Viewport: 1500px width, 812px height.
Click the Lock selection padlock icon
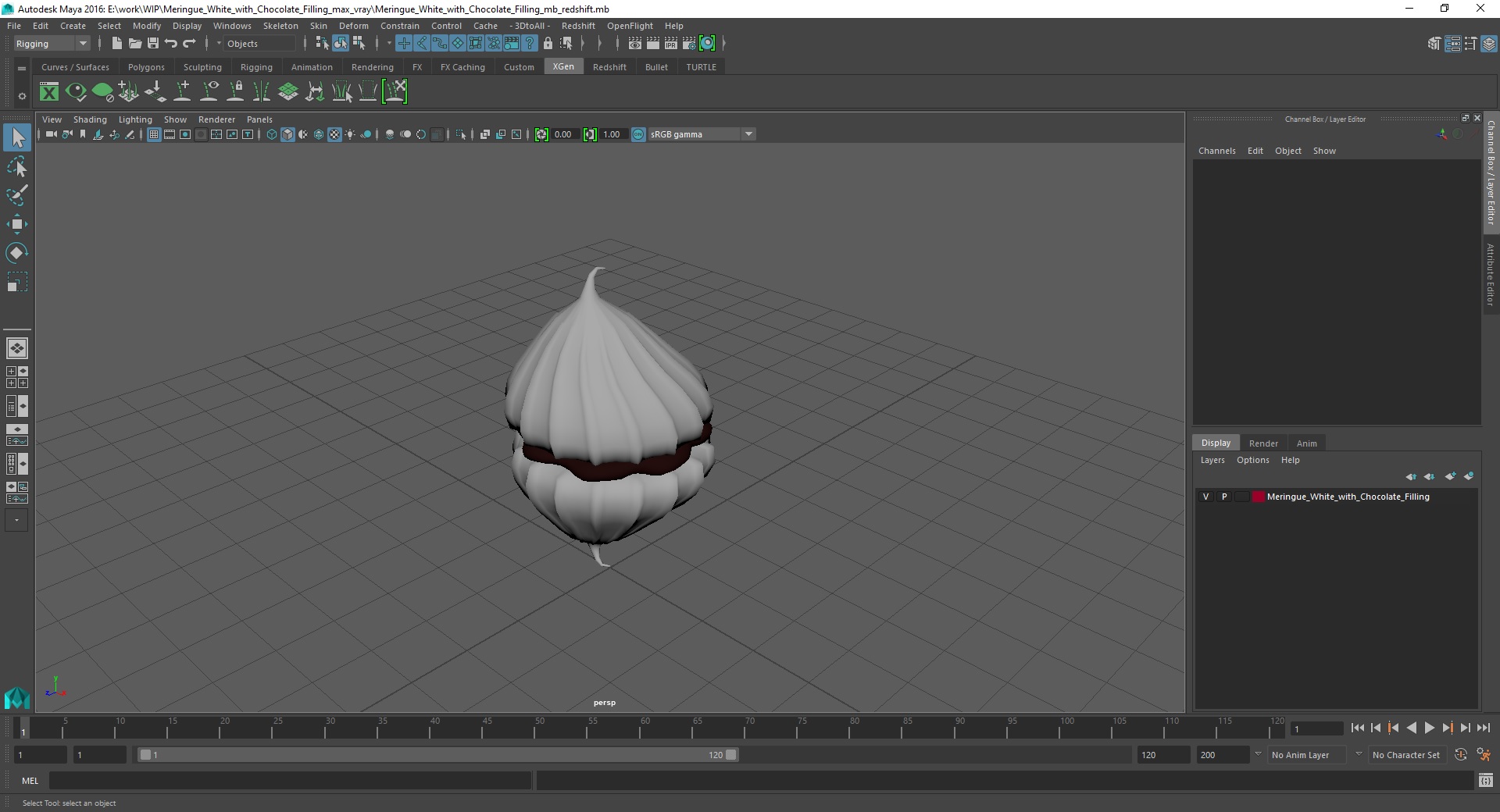pos(548,44)
